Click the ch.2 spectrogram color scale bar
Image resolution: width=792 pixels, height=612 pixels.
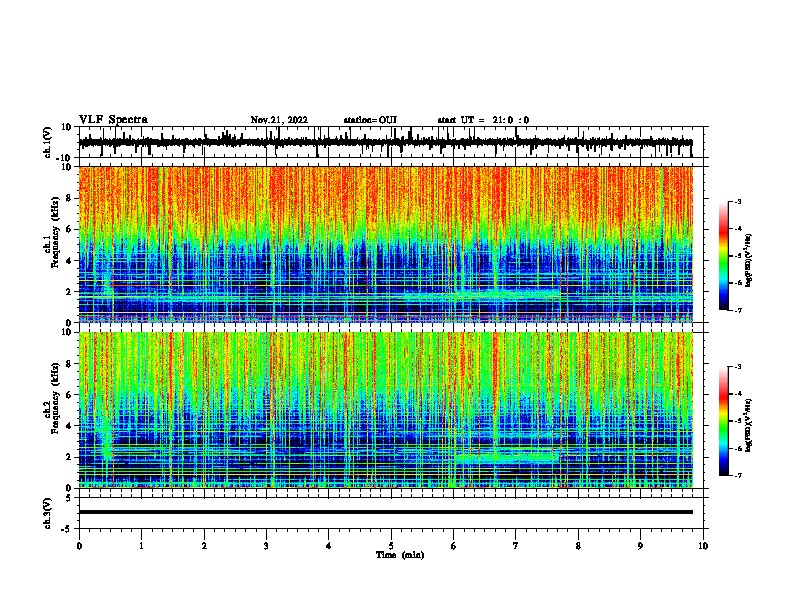point(723,421)
